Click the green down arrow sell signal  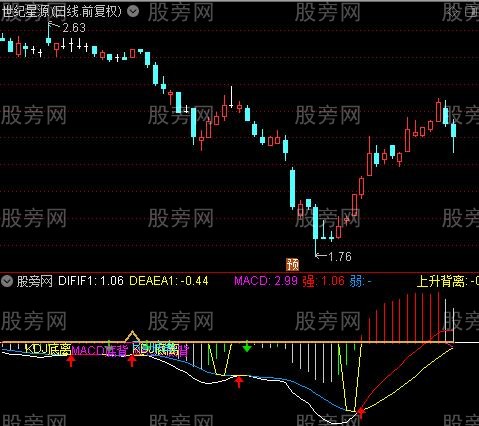tap(247, 347)
